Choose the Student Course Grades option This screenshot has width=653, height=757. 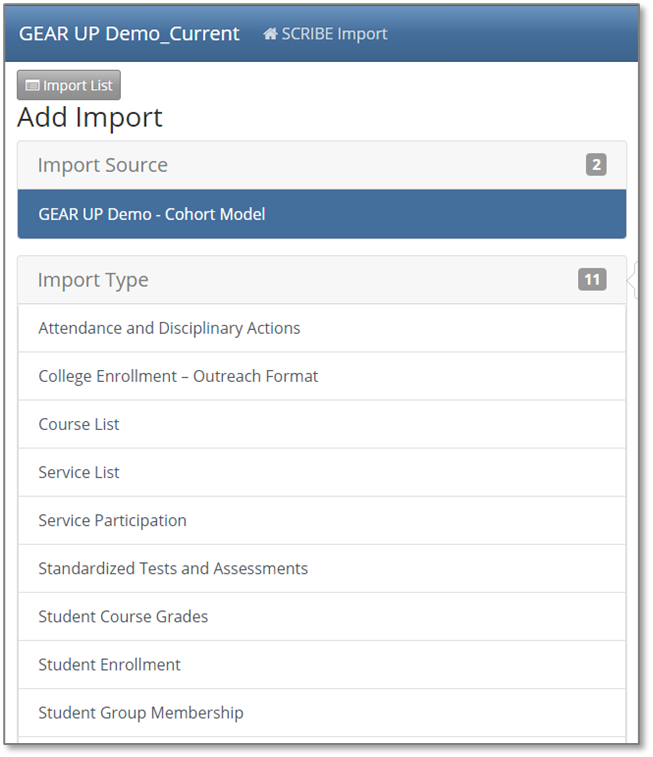tap(123, 616)
